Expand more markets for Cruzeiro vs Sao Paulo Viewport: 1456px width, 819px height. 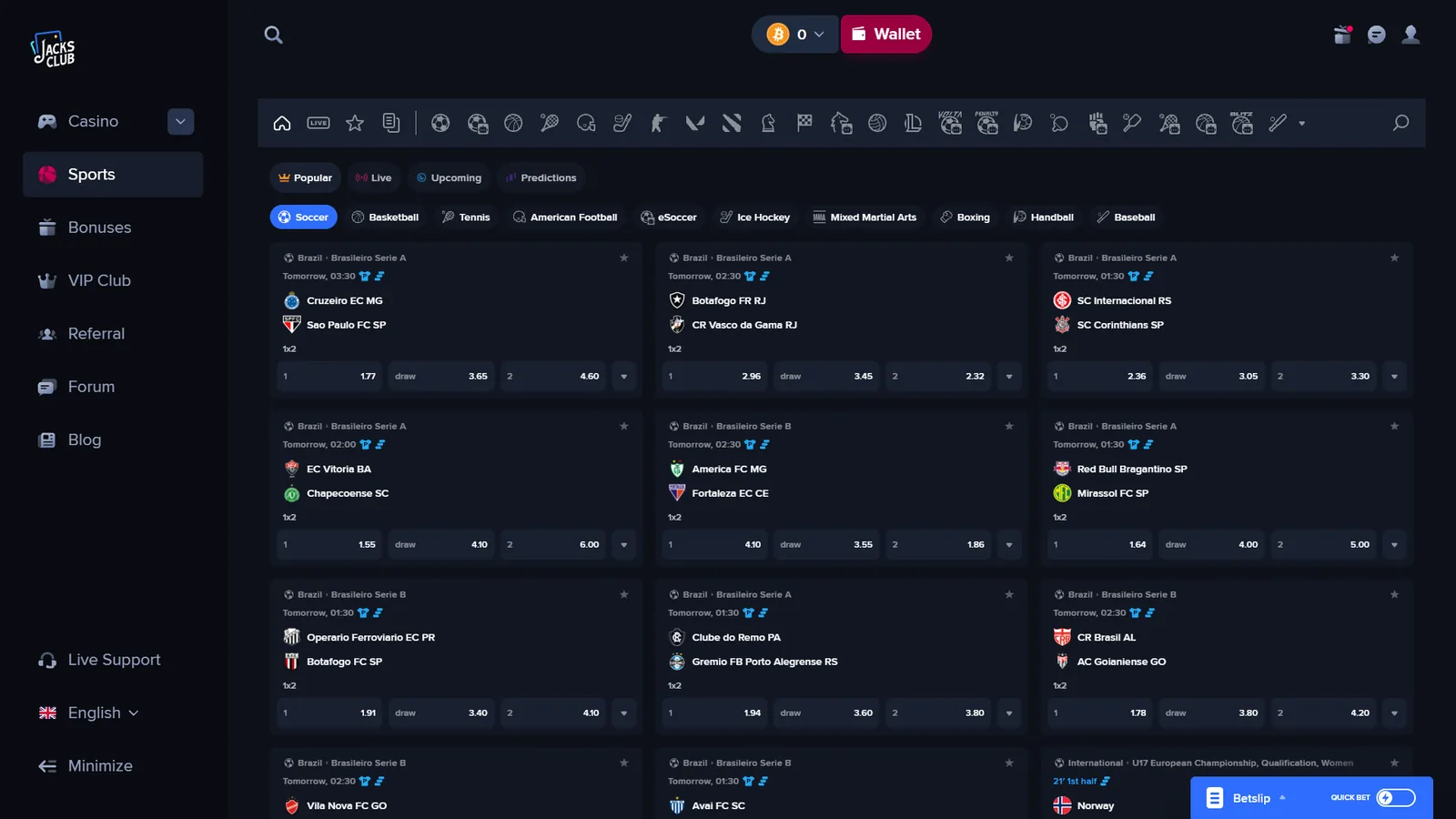(624, 376)
